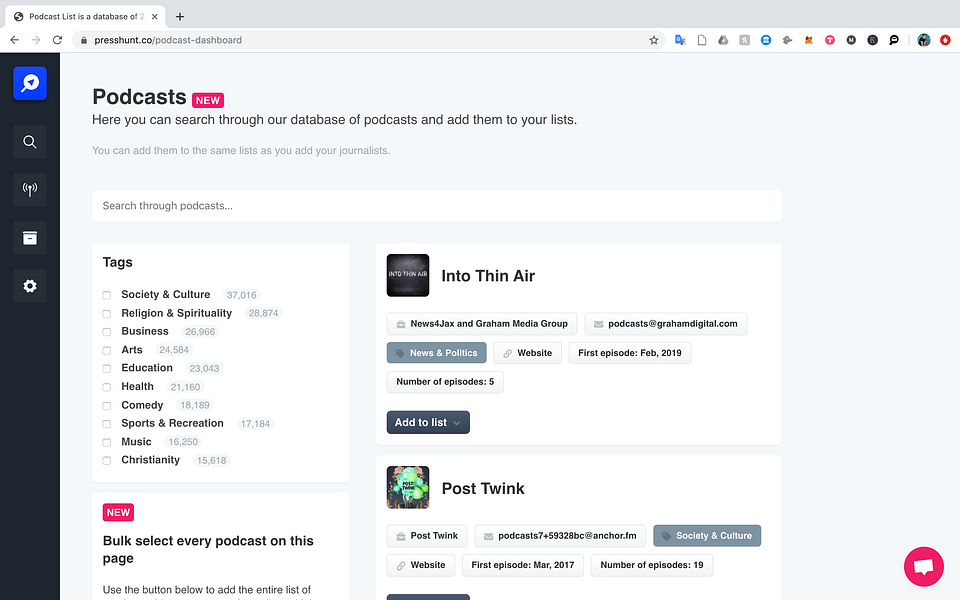Click podcasts7+59328bc@anchor.fm email button

point(560,536)
